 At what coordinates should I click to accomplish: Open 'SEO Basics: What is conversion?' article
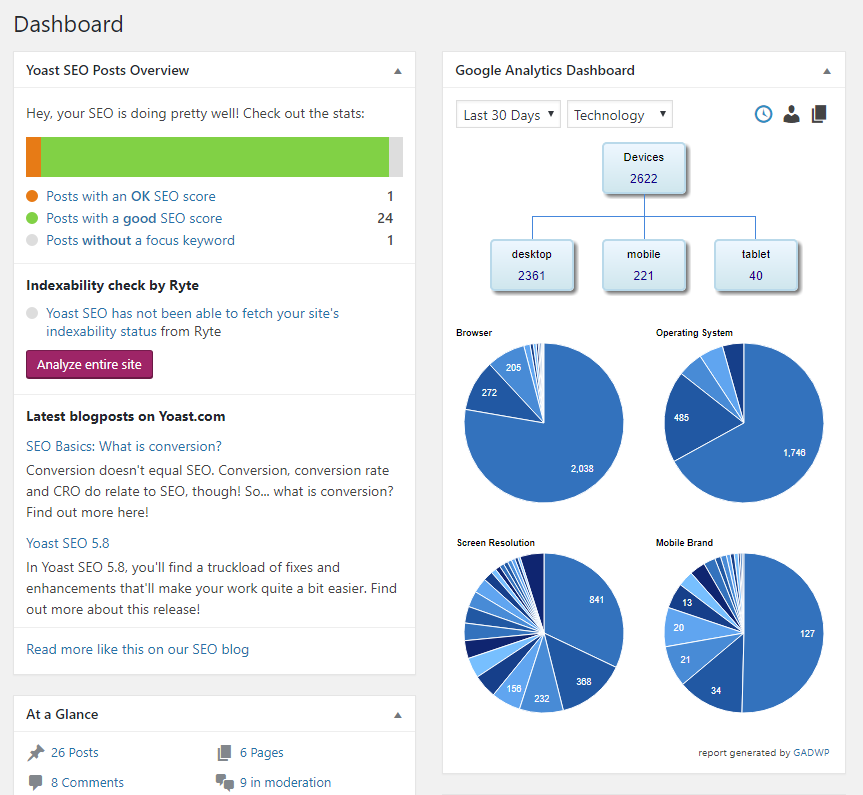(x=124, y=446)
